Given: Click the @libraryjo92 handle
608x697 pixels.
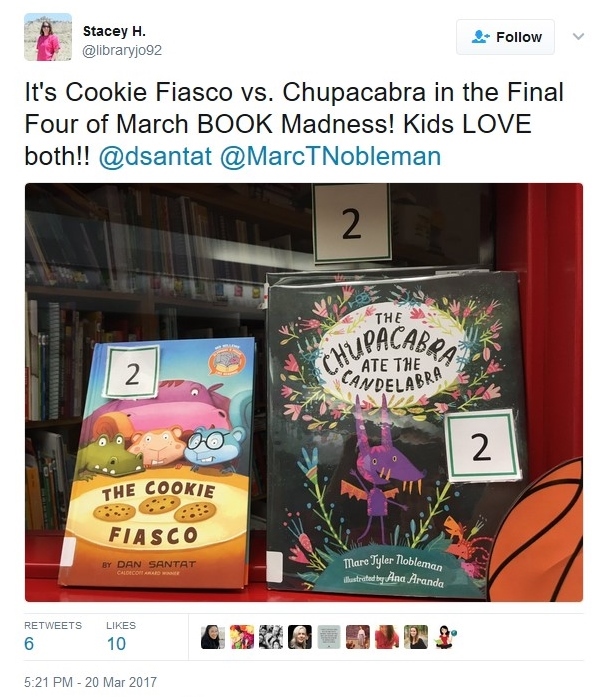Looking at the screenshot, I should (x=122, y=51).
